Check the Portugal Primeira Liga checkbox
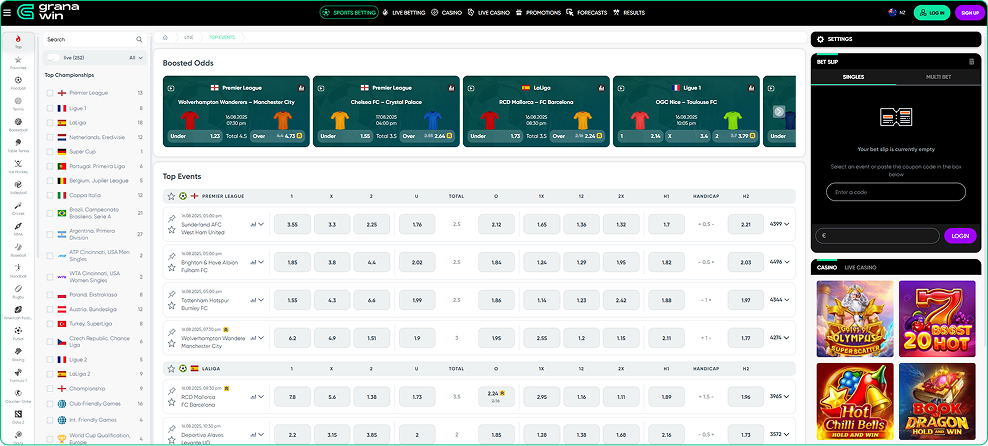988x446 pixels. (50, 166)
